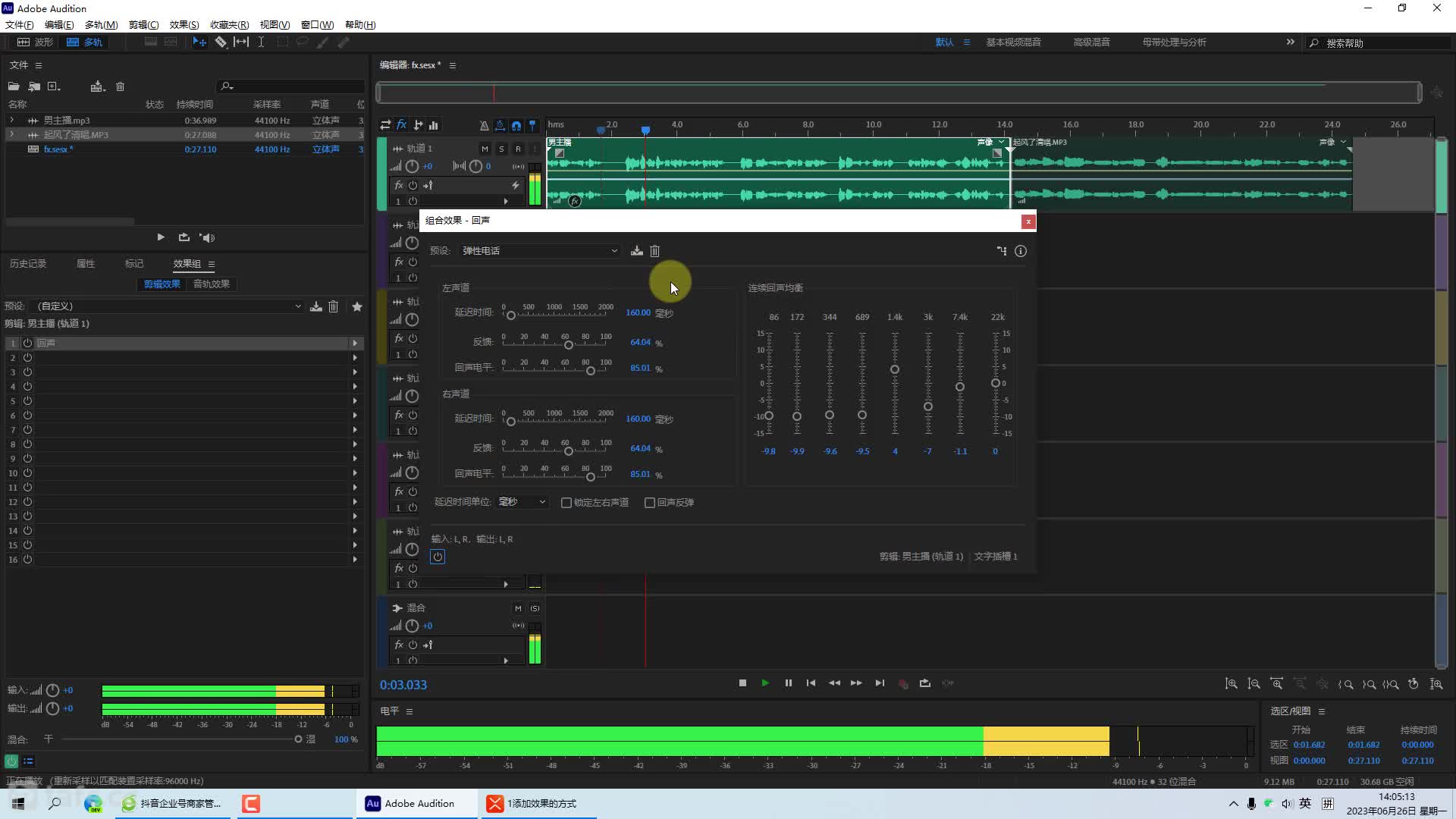Screen dimensions: 1456x819
Task: Select the Slip tool in toolbar
Action: (241, 42)
